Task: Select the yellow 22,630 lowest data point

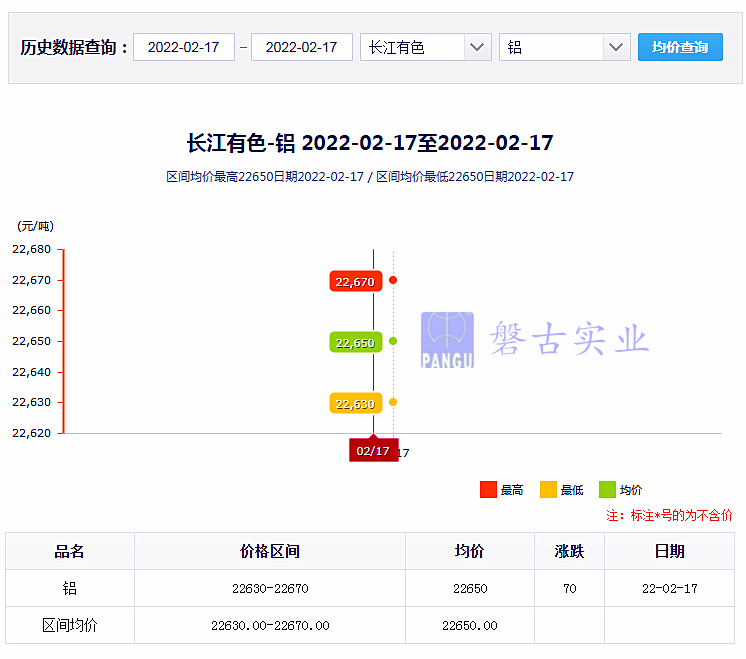Action: point(393,402)
